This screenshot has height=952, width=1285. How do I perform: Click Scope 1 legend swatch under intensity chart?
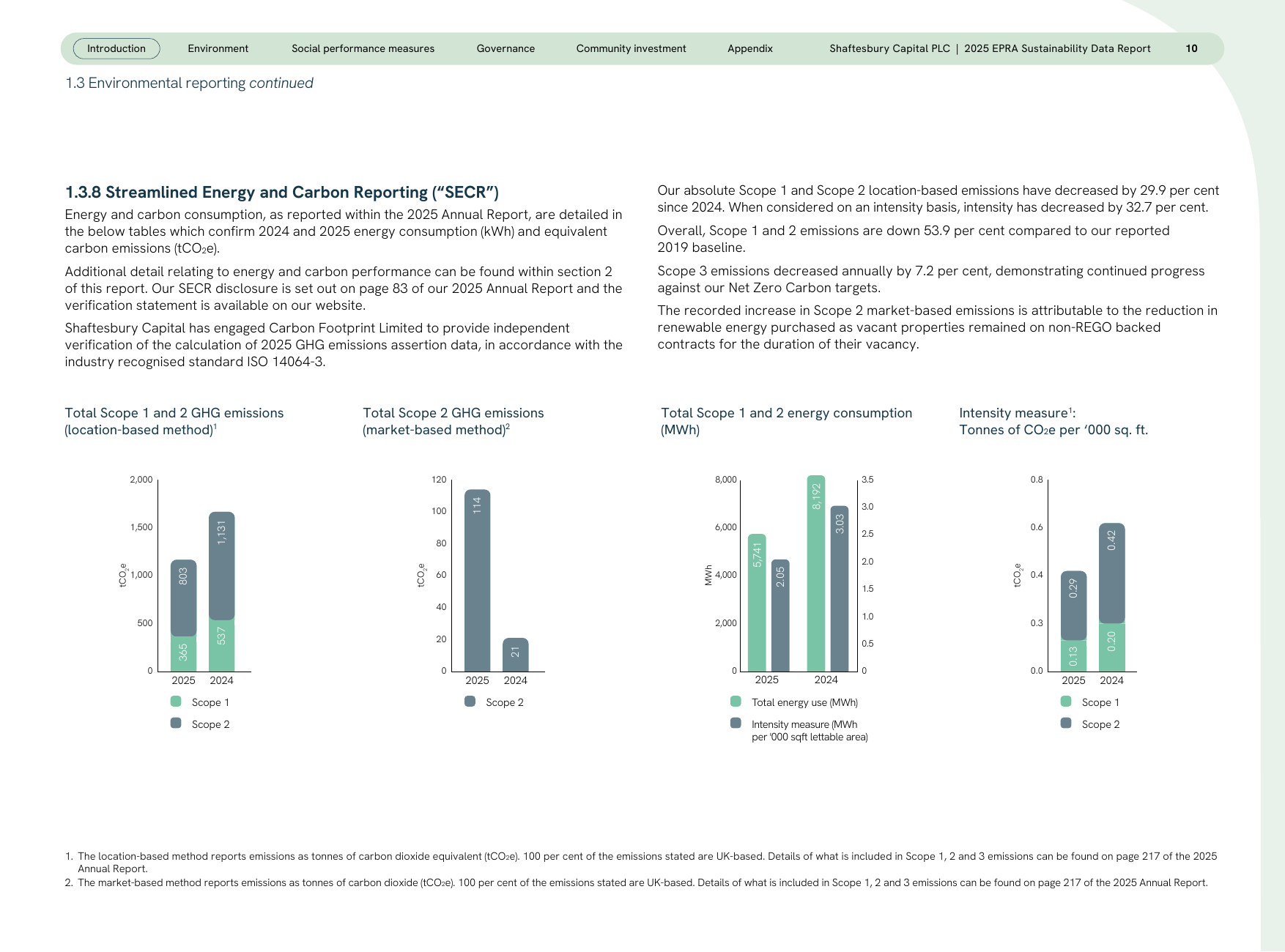coord(1066,702)
